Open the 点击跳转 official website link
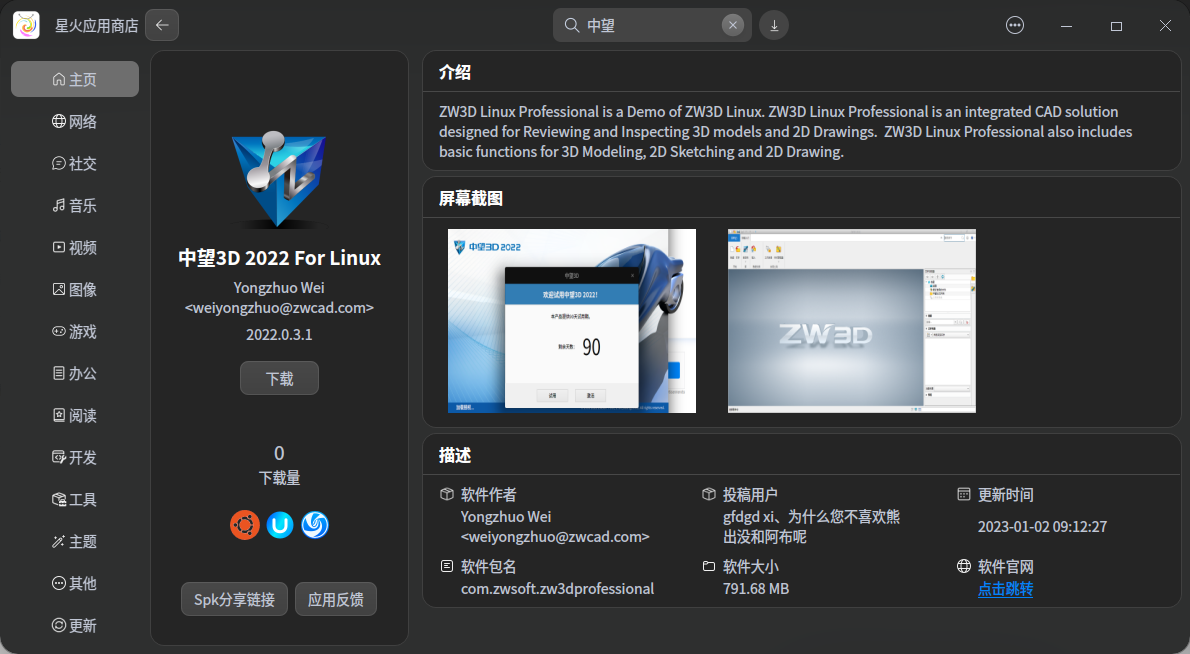This screenshot has height=654, width=1190. (x=1005, y=590)
